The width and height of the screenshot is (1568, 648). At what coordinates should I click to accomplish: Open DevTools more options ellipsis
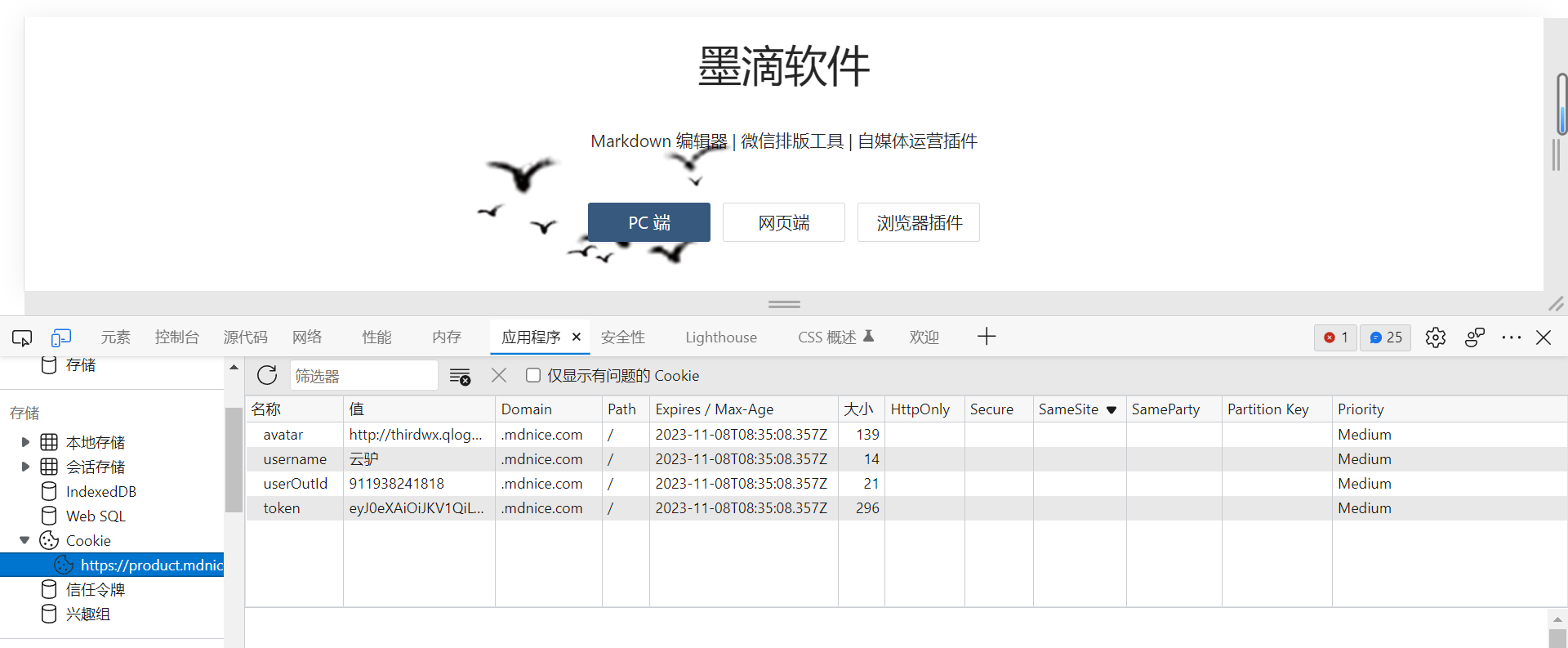pyautogui.click(x=1511, y=337)
